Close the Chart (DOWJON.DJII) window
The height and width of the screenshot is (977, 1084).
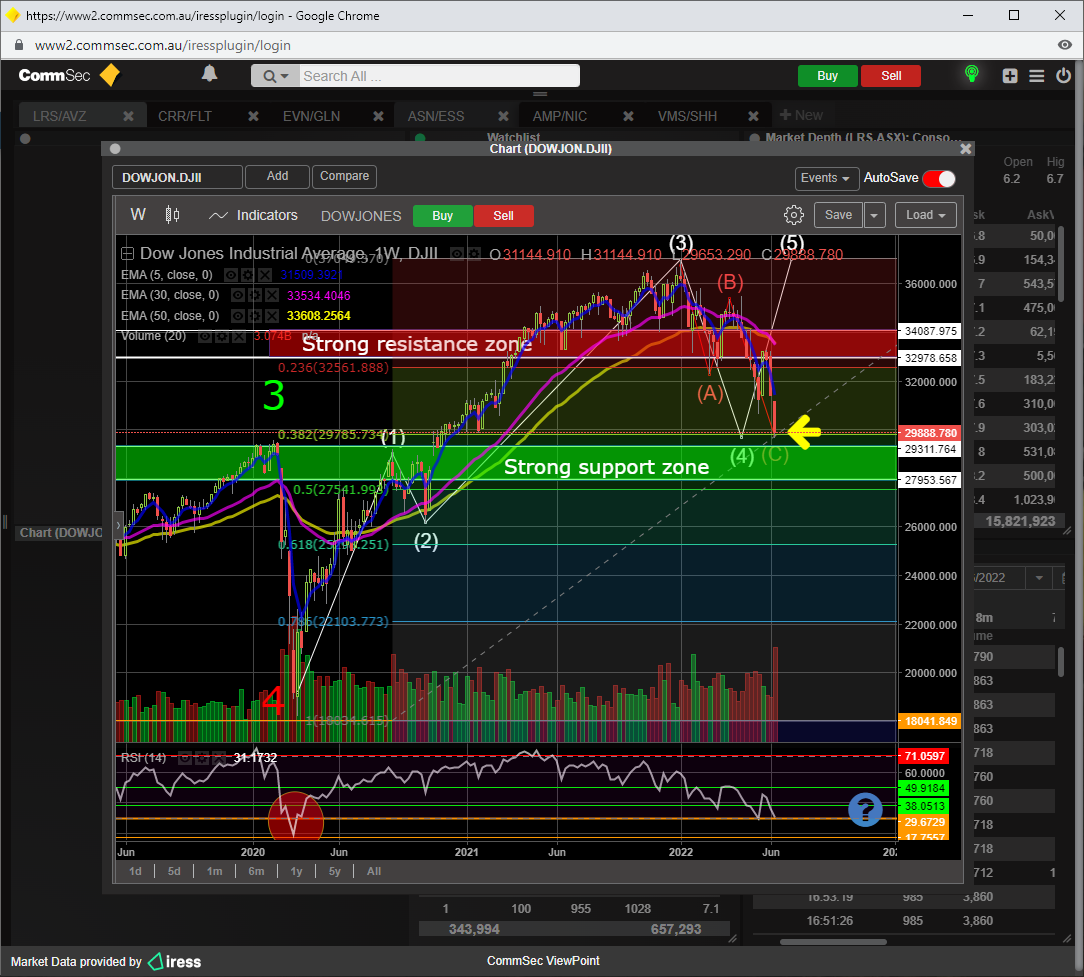coord(966,149)
